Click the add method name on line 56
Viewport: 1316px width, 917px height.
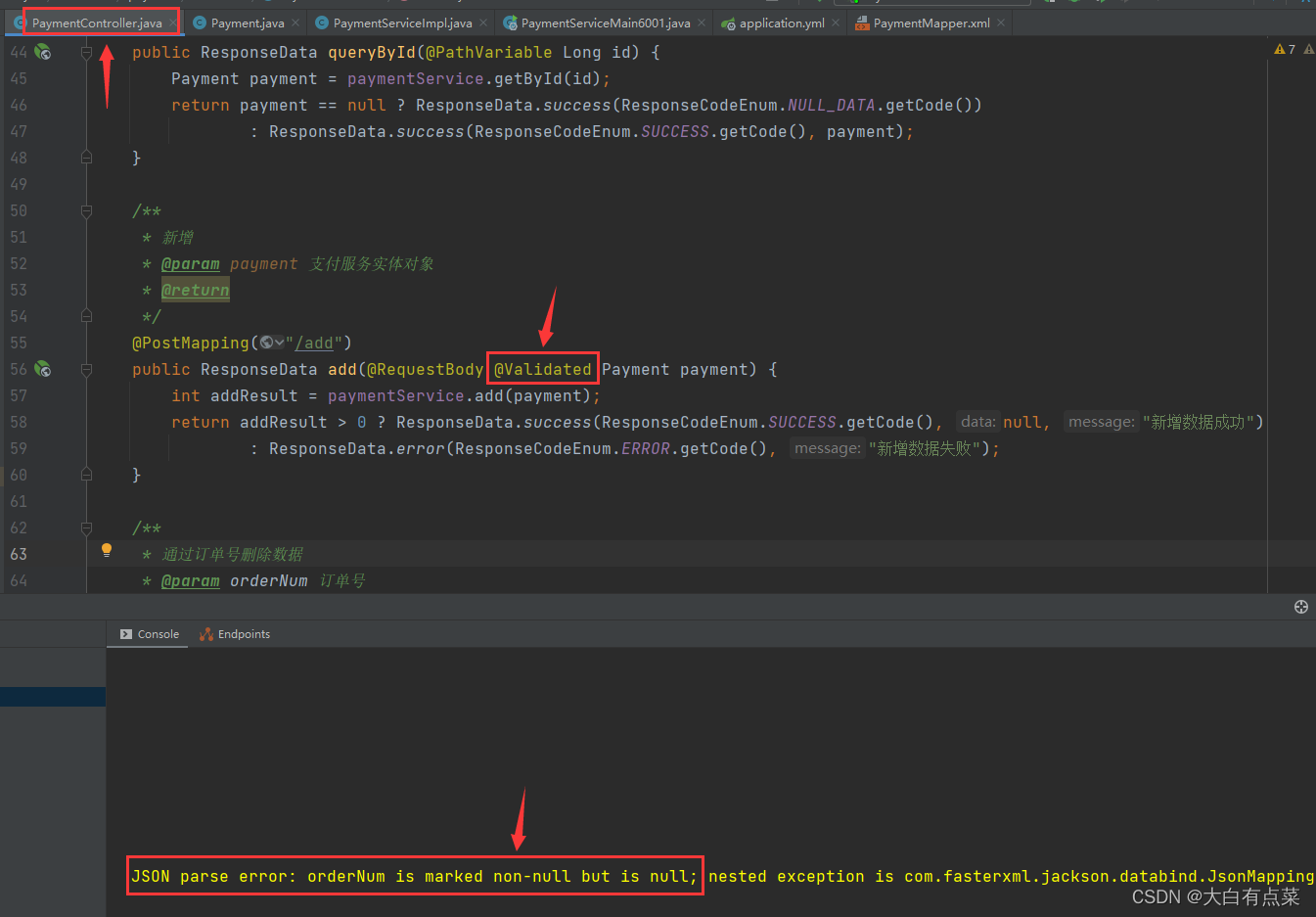(x=342, y=369)
